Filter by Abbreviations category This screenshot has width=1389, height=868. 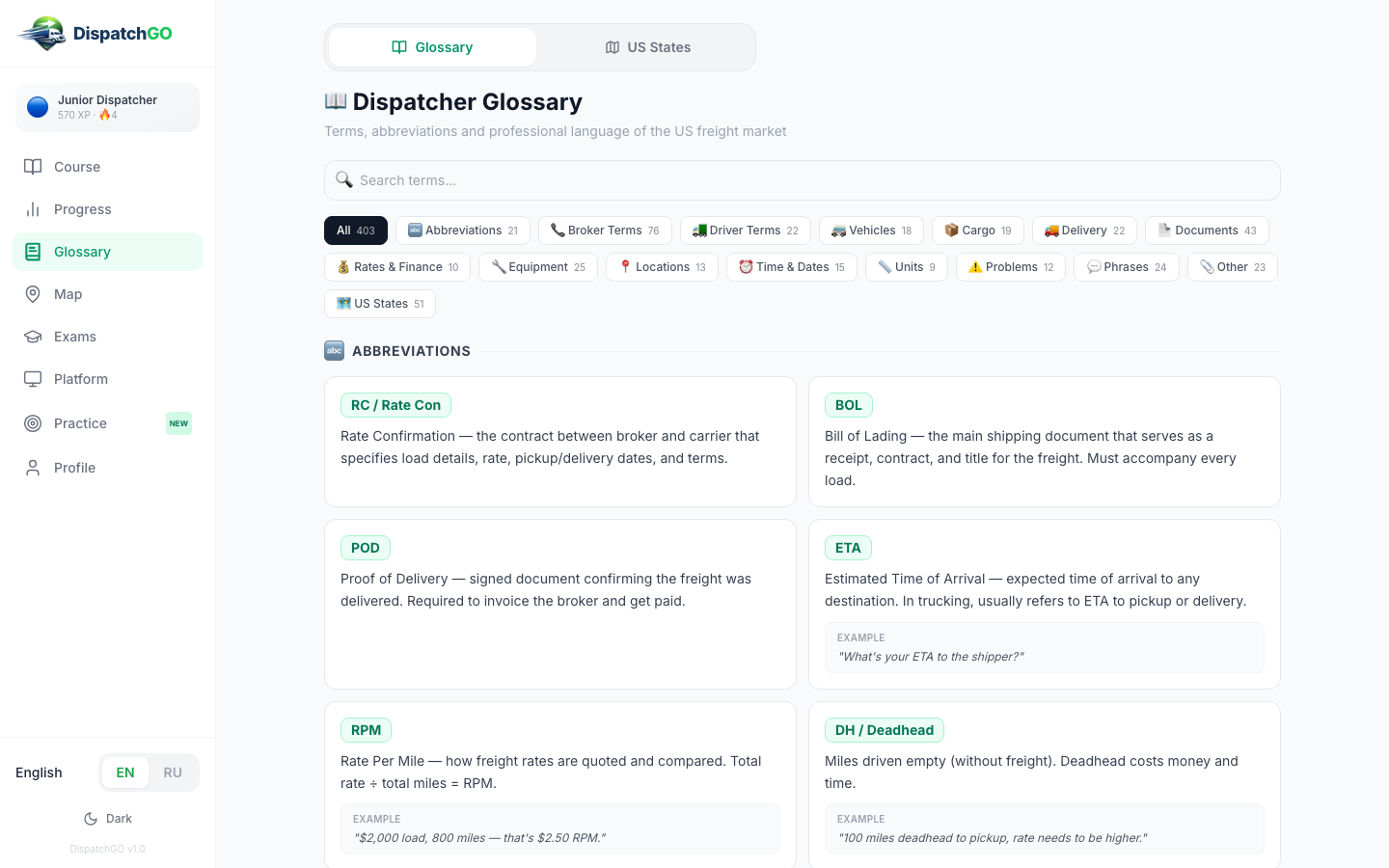(x=463, y=231)
